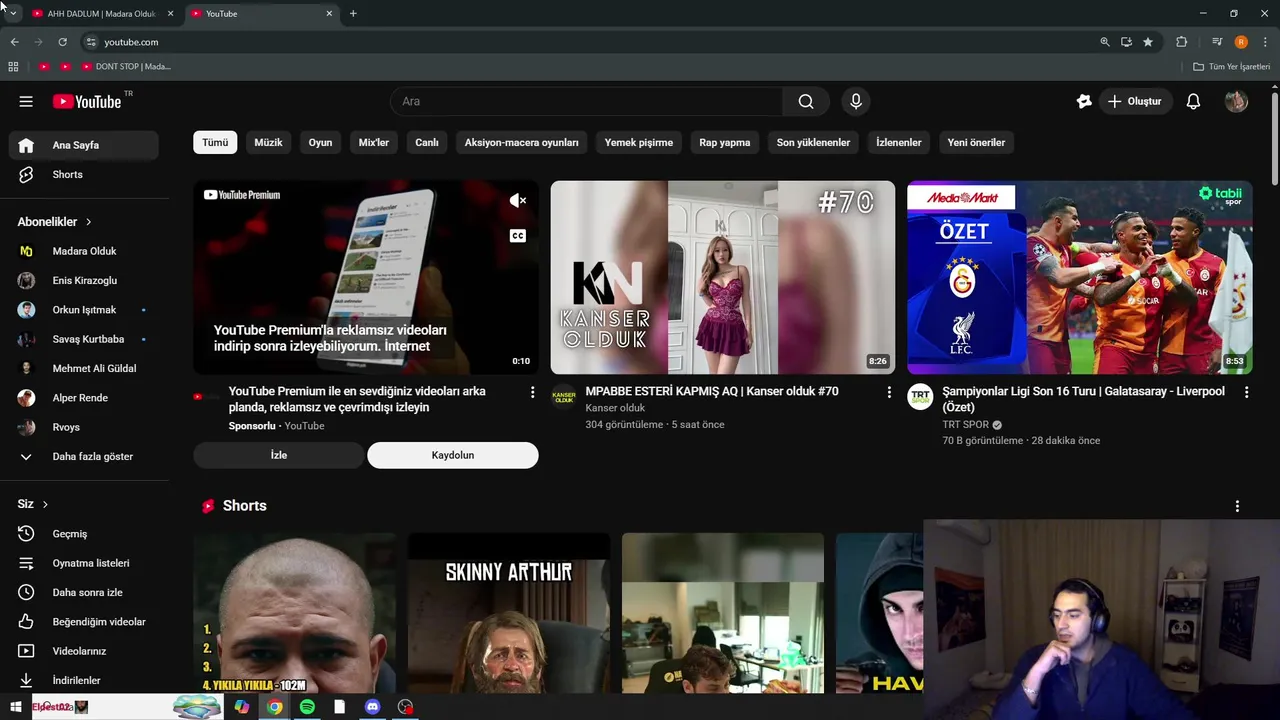Image resolution: width=1280 pixels, height=720 pixels.
Task: Select the Rap yapma chip
Action: coord(724,142)
